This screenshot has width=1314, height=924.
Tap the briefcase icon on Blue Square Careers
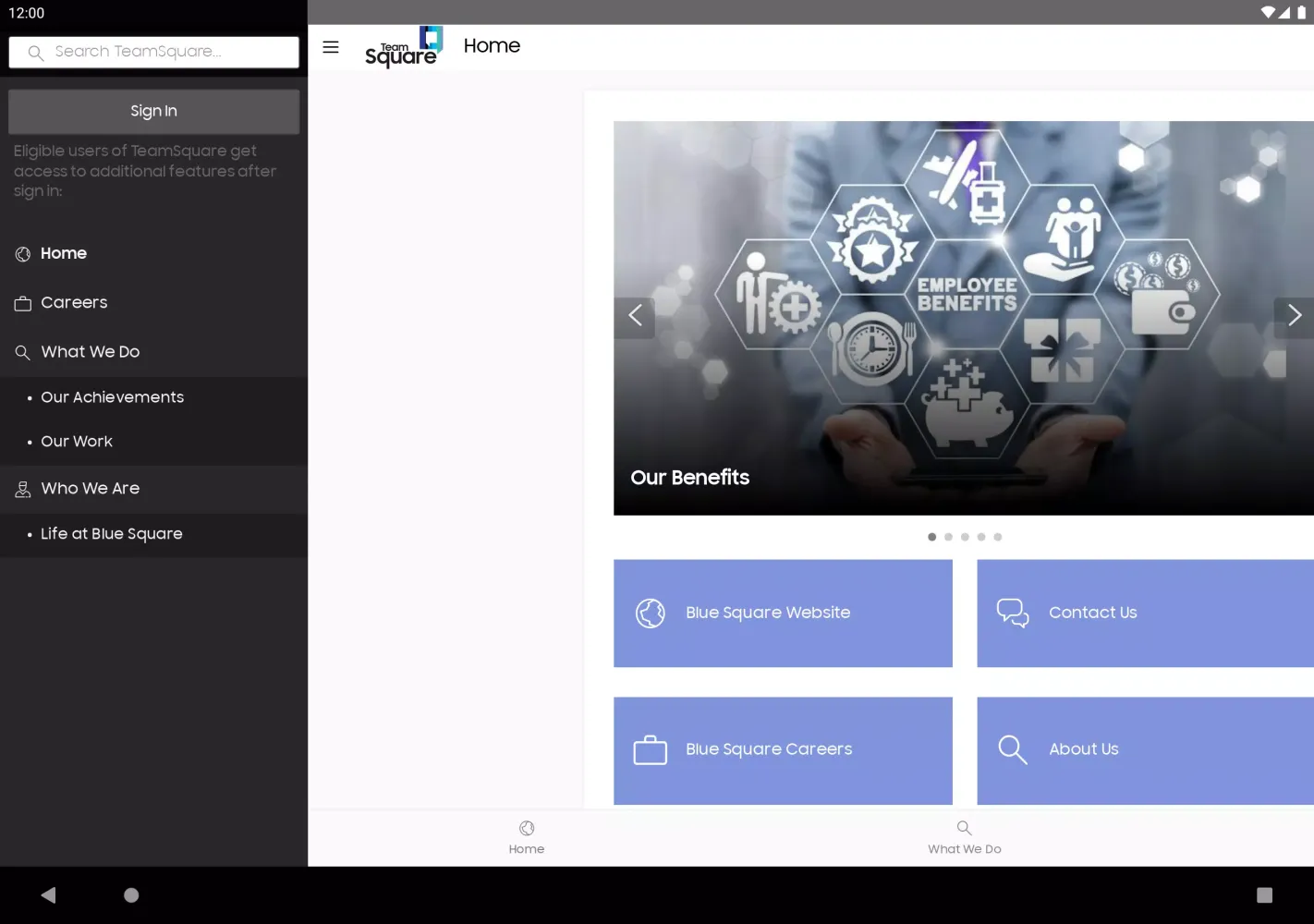coord(651,750)
